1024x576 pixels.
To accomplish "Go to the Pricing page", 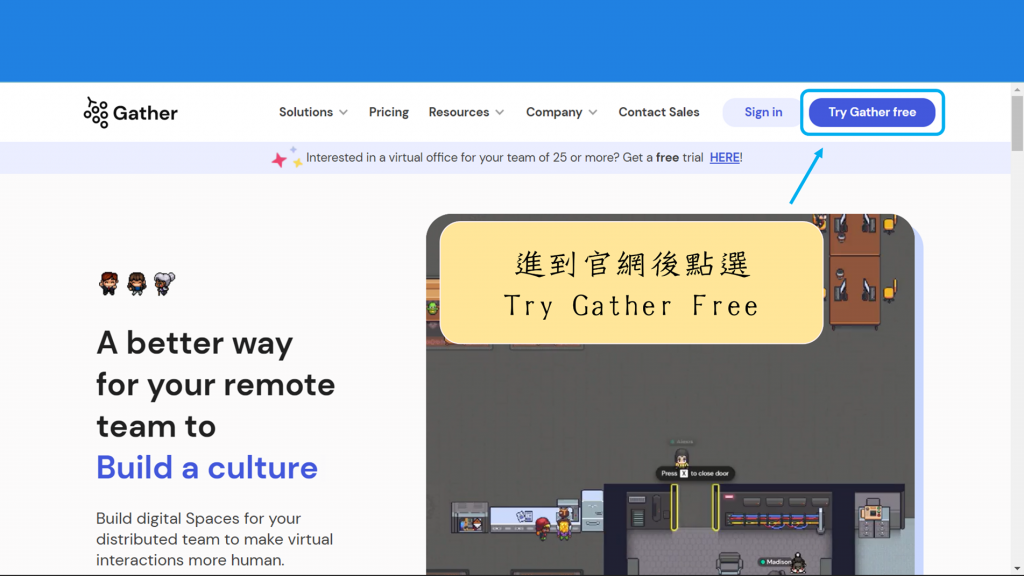I will [389, 112].
